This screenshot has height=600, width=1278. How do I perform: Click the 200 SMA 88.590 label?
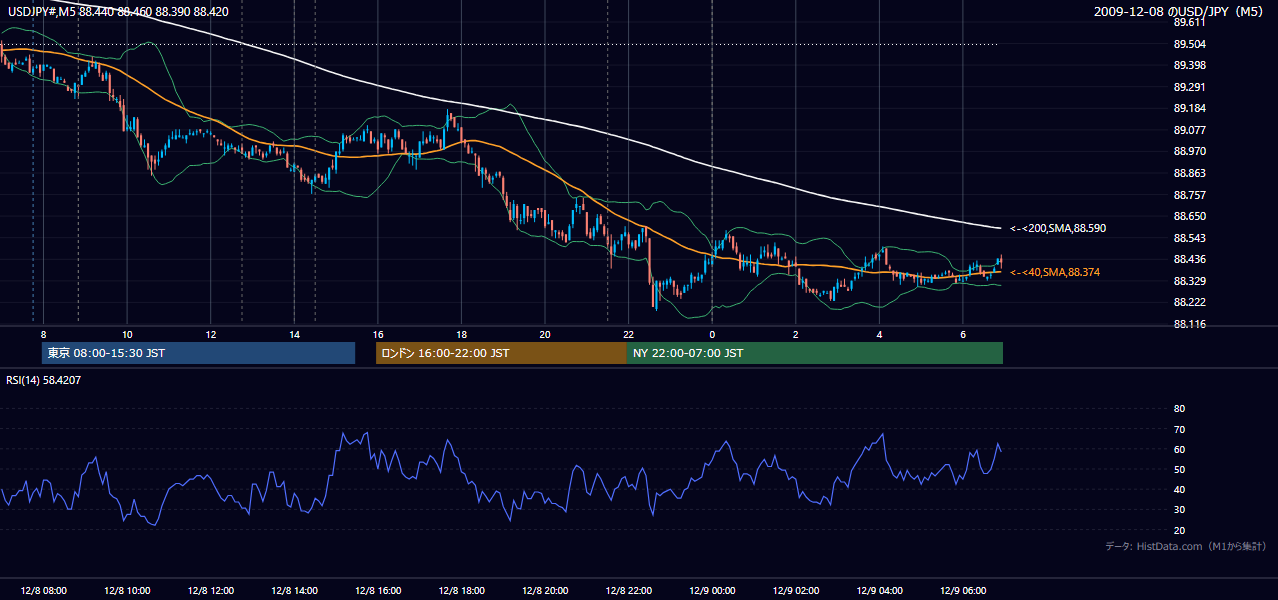1058,229
